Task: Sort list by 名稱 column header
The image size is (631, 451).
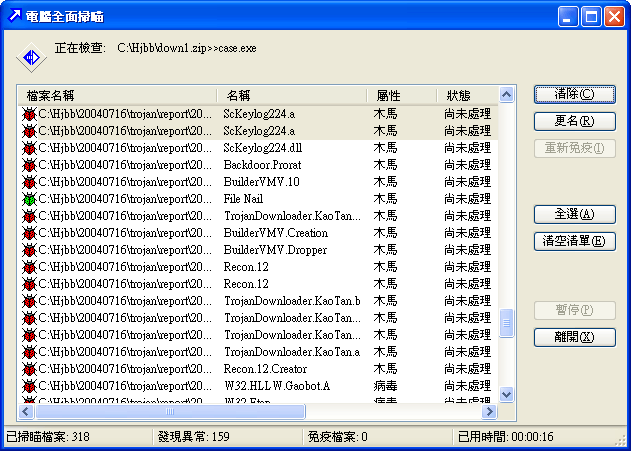Action: pos(290,95)
